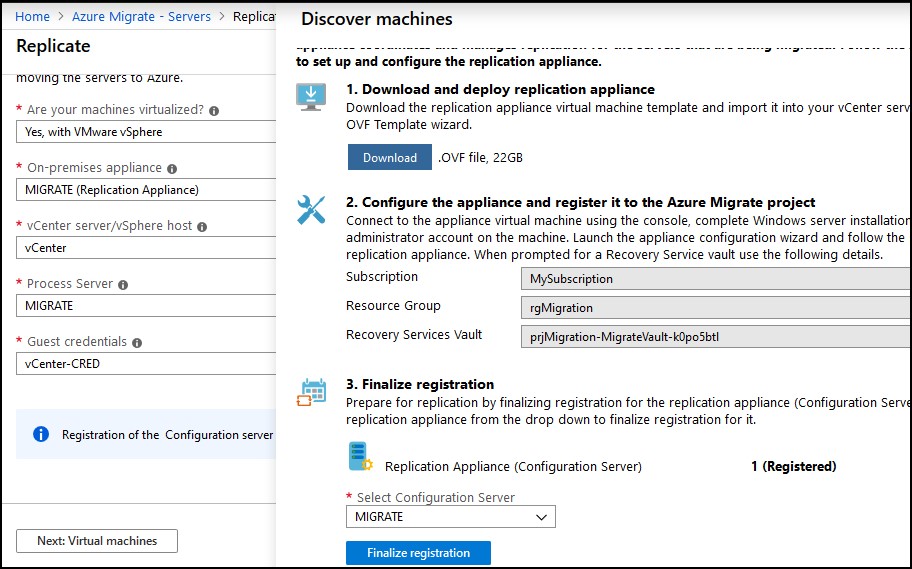The width and height of the screenshot is (912, 569).
Task: Open the vCenter server dropdown field
Action: tap(146, 247)
